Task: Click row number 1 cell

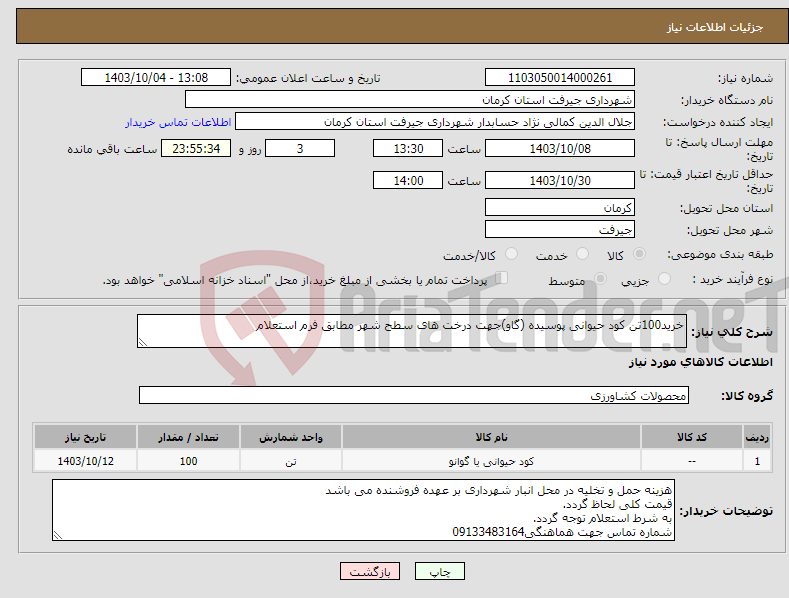Action: point(757,461)
